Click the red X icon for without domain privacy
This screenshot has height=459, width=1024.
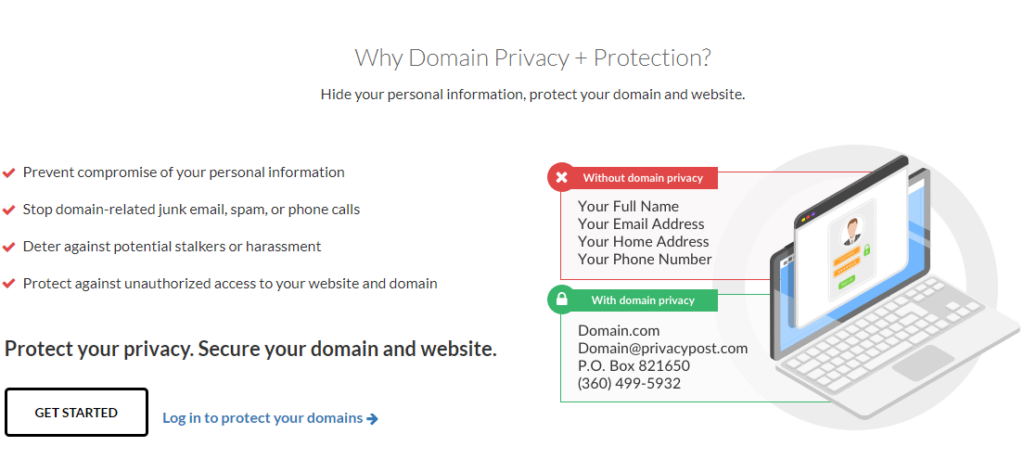coord(561,178)
